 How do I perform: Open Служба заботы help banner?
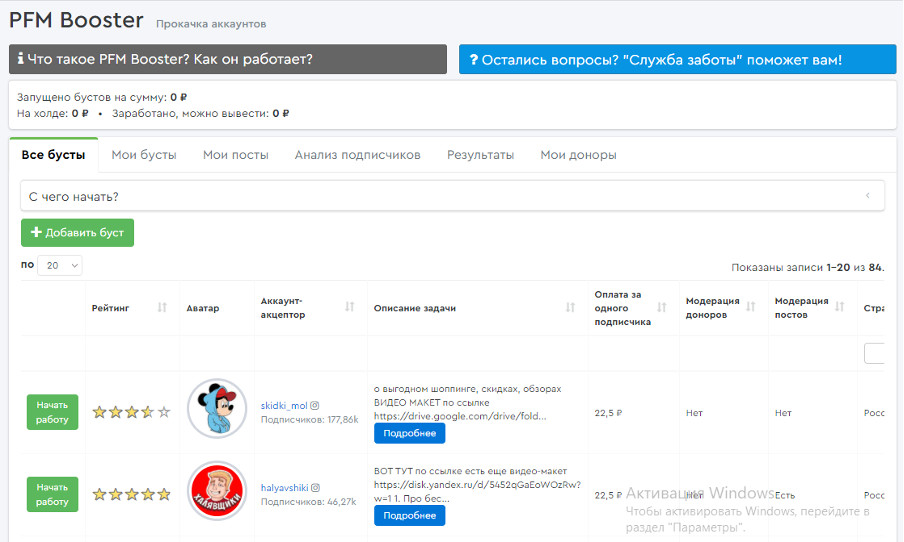(677, 59)
